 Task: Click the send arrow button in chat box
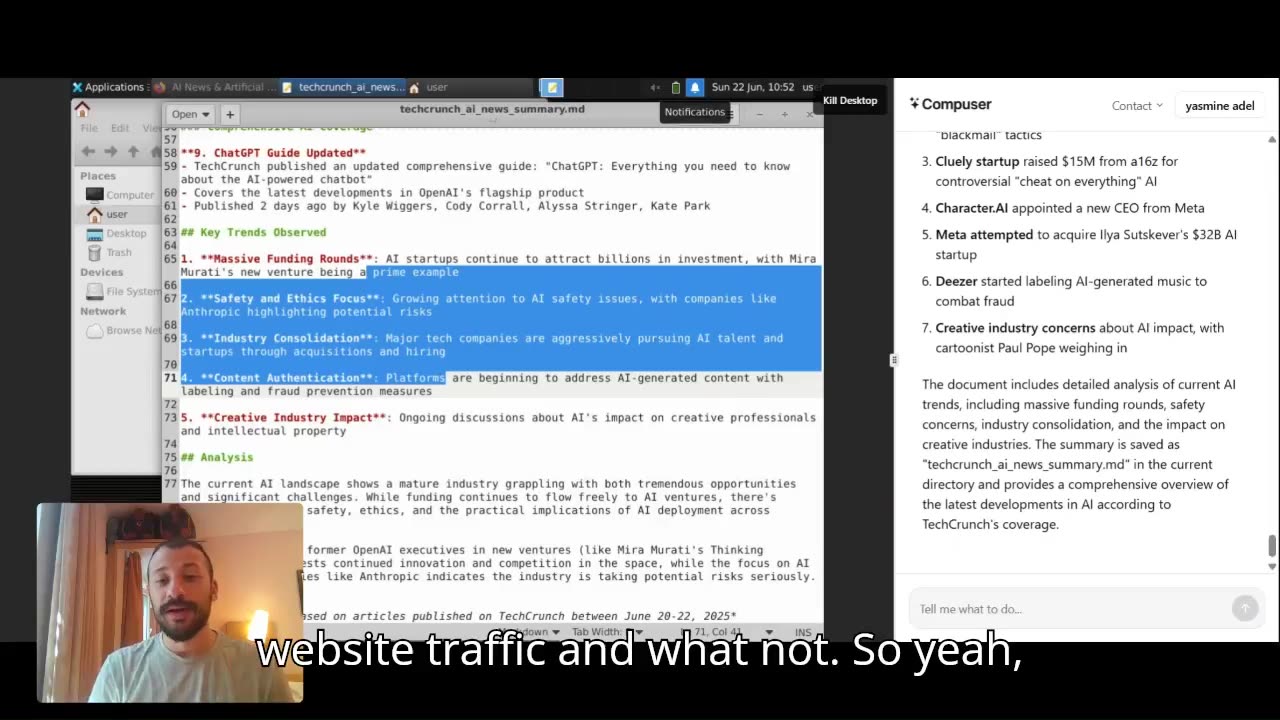click(1244, 608)
